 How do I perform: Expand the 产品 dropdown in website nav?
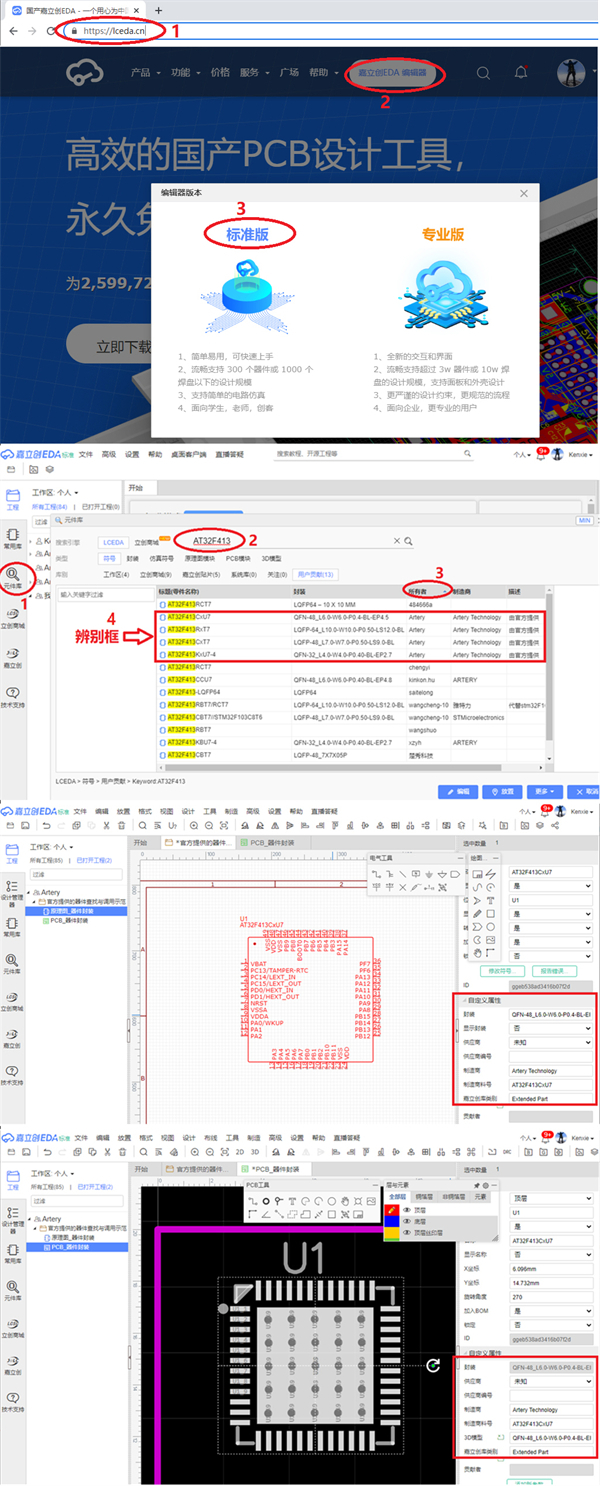(145, 73)
